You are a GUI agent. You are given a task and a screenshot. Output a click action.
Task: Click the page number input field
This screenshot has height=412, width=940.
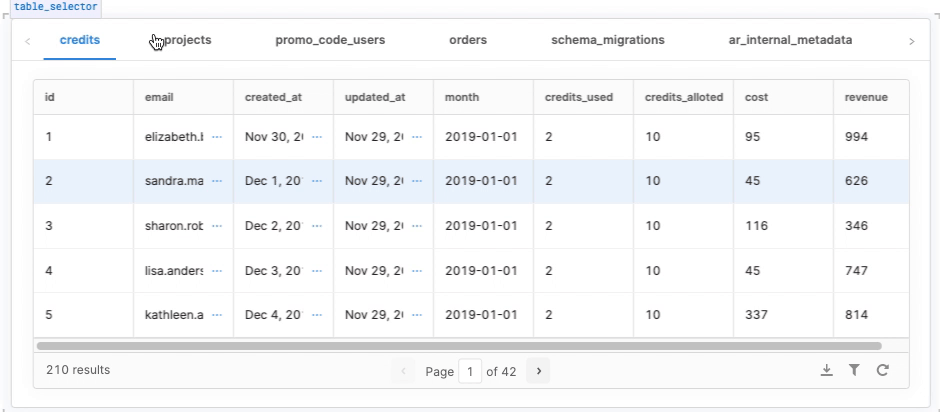[470, 371]
